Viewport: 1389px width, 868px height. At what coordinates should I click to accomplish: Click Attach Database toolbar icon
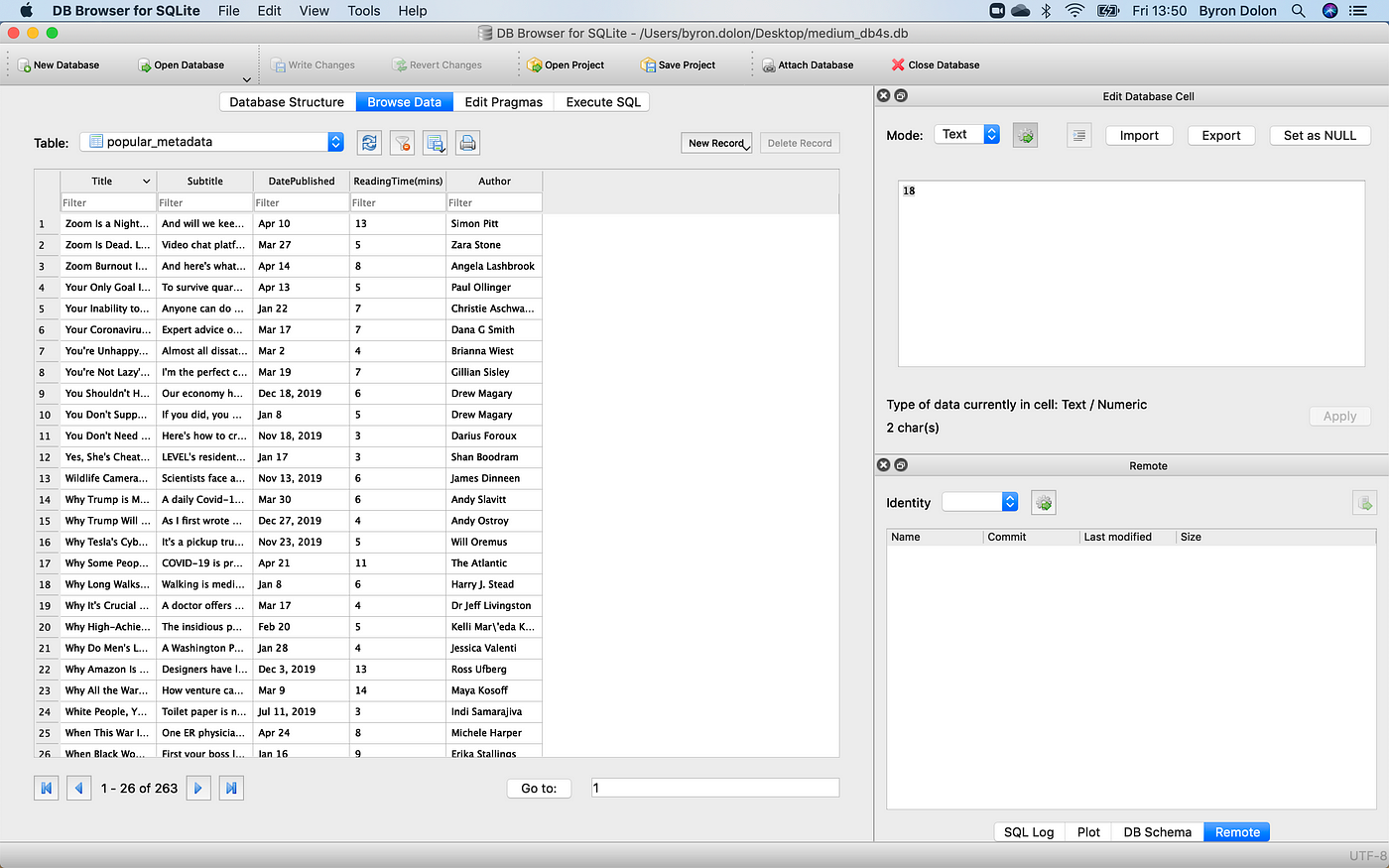coord(768,65)
